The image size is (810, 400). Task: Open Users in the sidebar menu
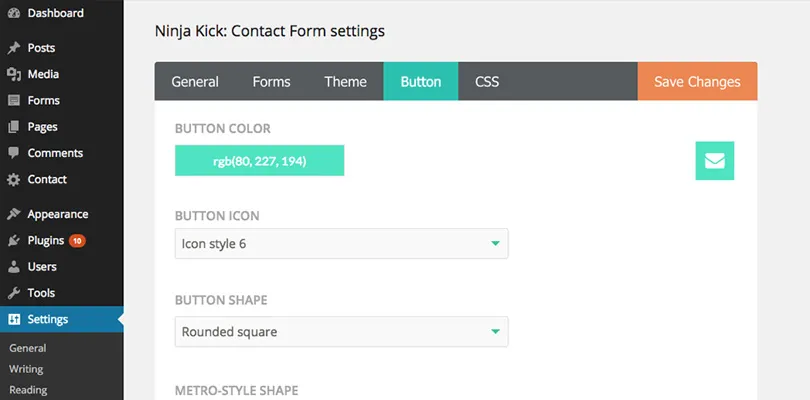click(x=42, y=267)
